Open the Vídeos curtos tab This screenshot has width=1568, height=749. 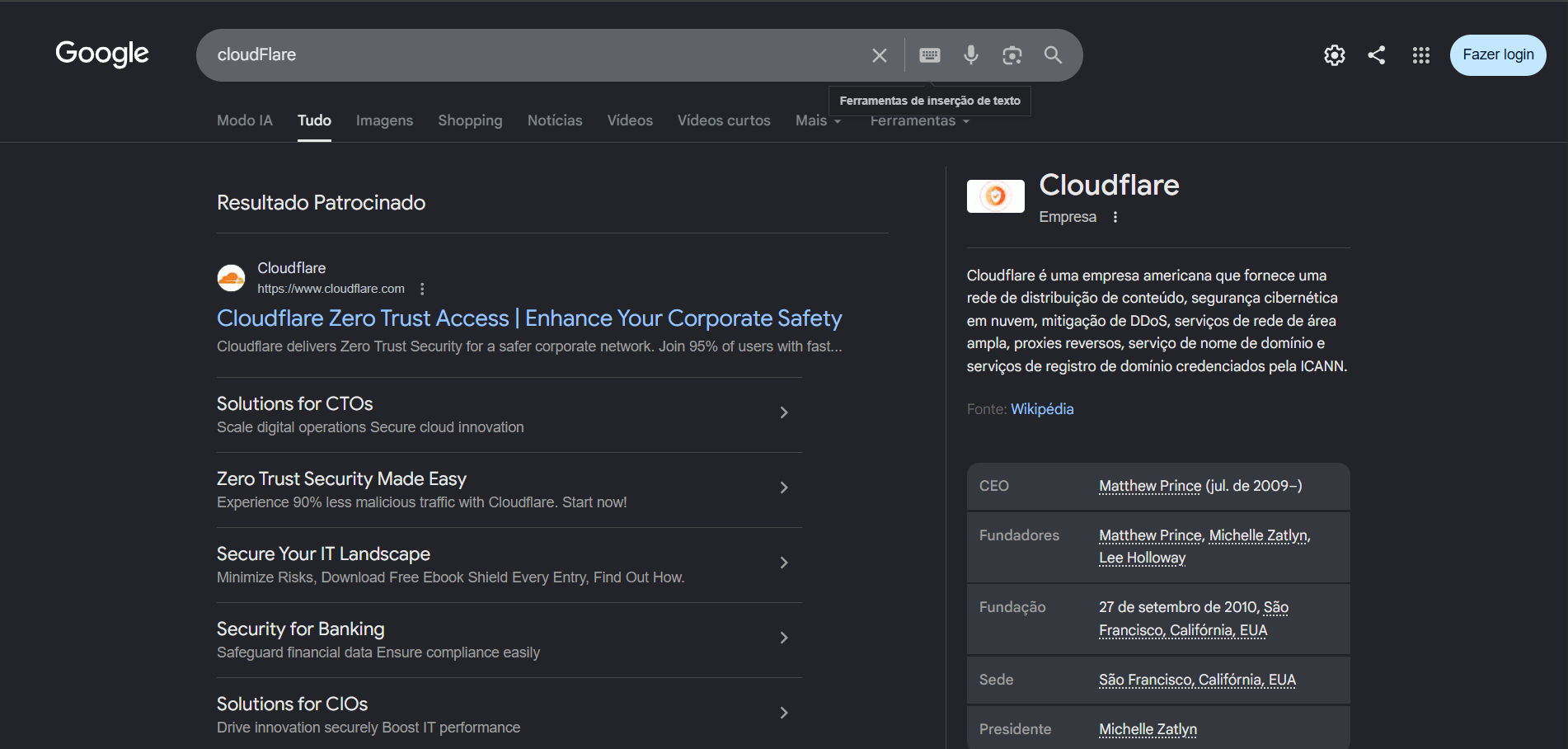point(724,120)
